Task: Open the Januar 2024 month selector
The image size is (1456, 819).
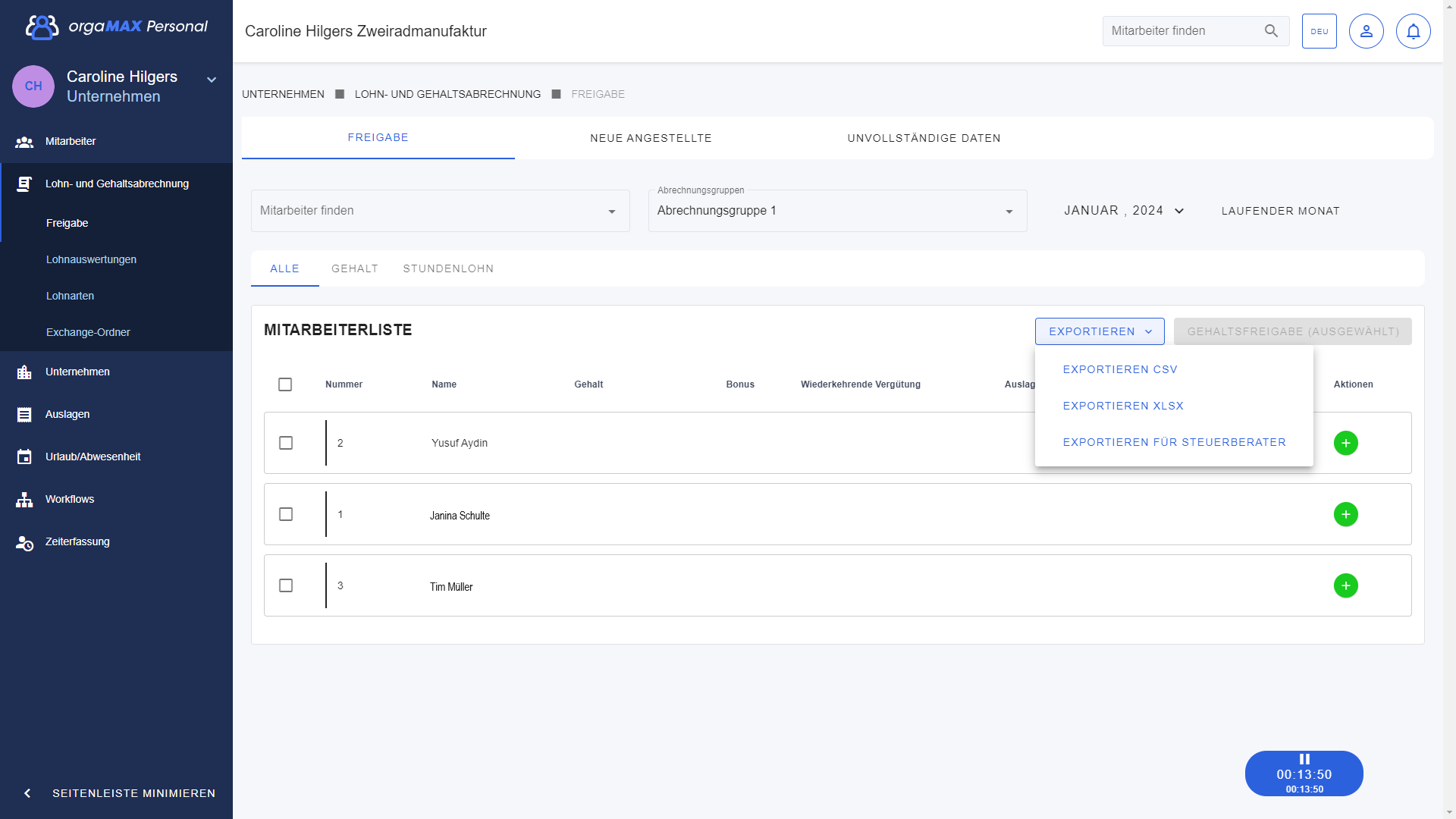Action: point(1123,211)
